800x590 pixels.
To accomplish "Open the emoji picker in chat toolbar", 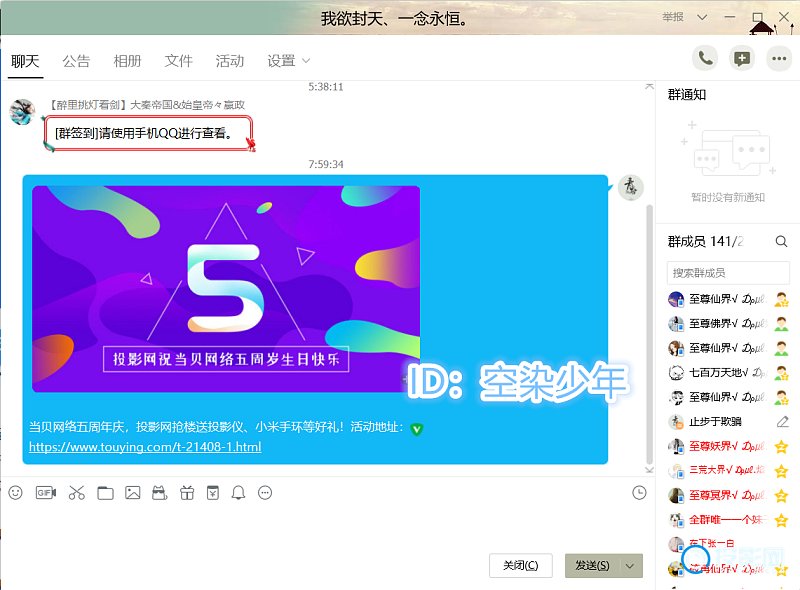I will point(15,493).
